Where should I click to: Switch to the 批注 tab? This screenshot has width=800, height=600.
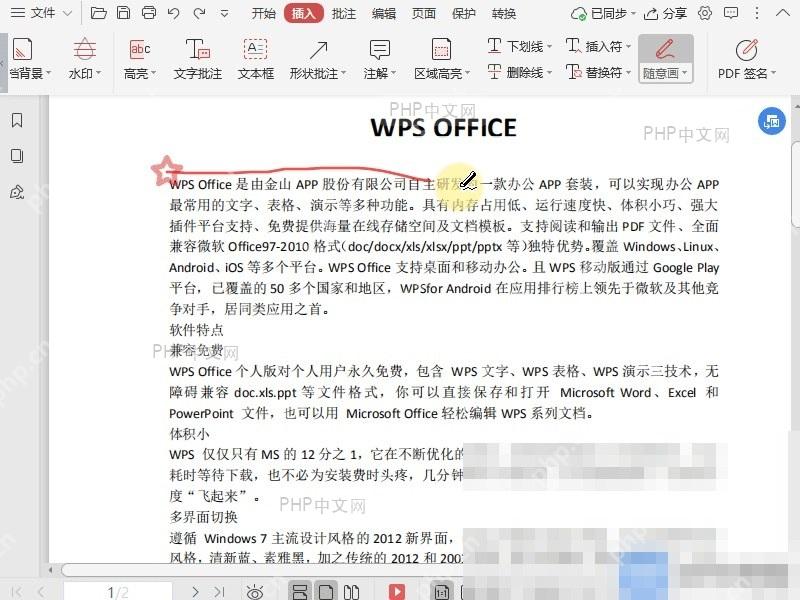tap(343, 13)
